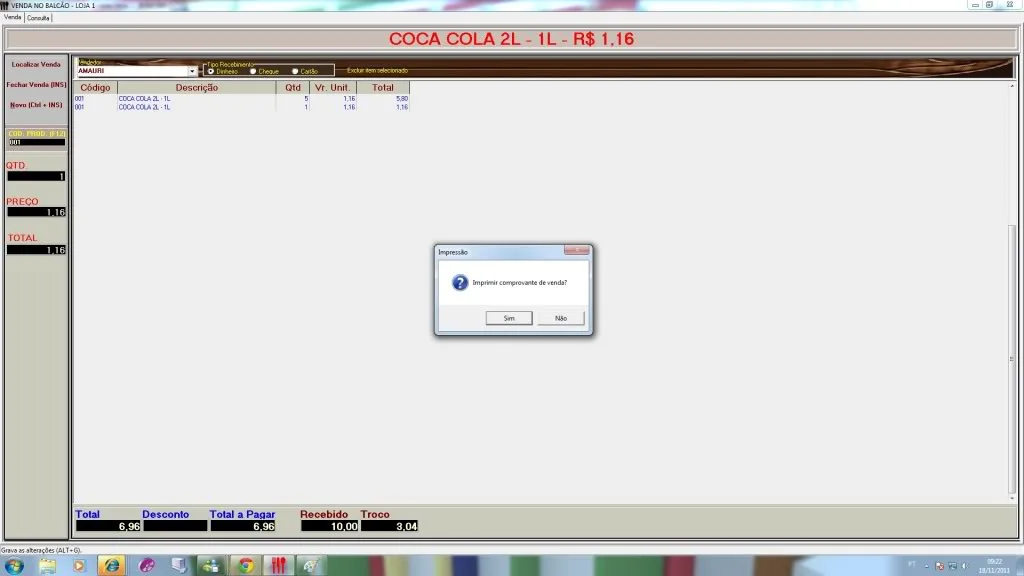Click the sidebar TOTAL field
The height and width of the screenshot is (576, 1024).
(36, 249)
